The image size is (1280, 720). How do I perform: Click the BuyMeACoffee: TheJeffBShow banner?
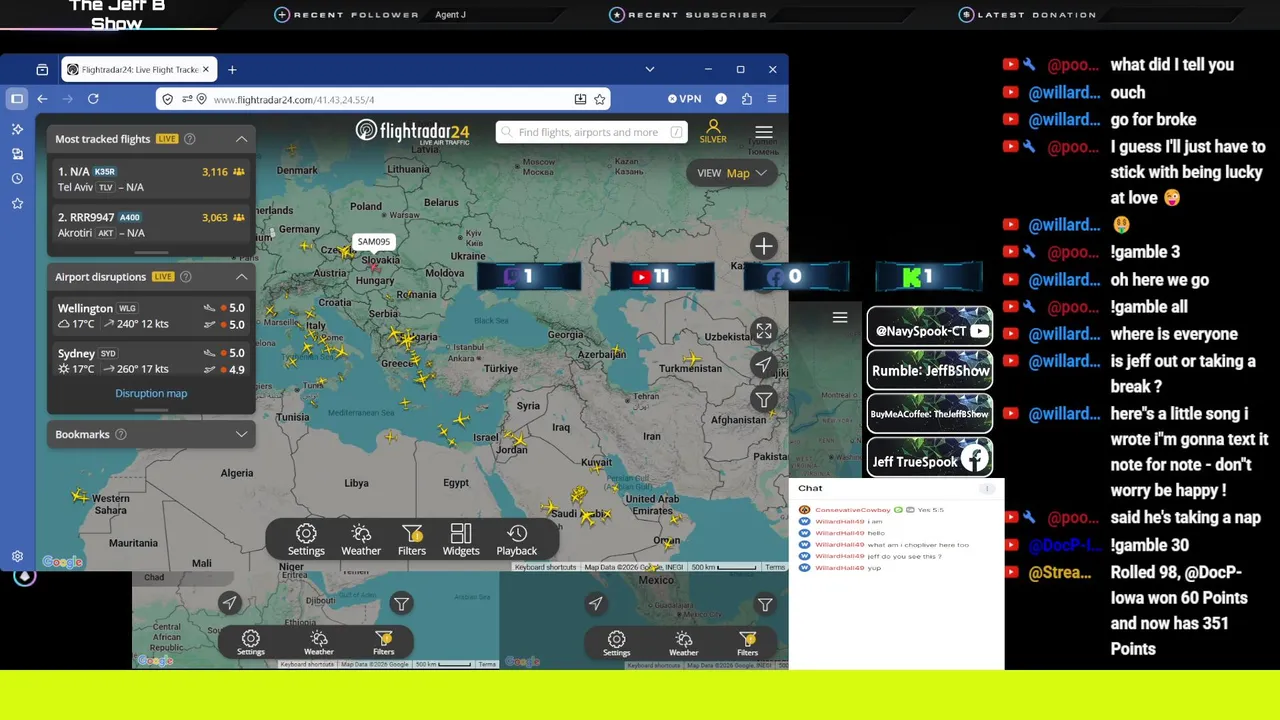tap(930, 414)
